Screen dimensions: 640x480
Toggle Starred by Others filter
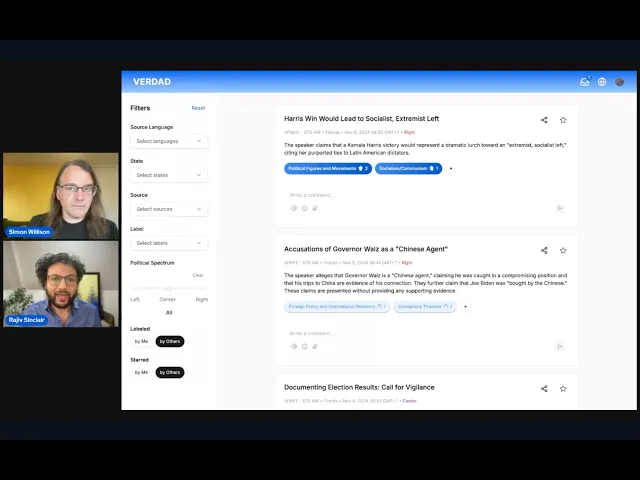[x=170, y=372]
